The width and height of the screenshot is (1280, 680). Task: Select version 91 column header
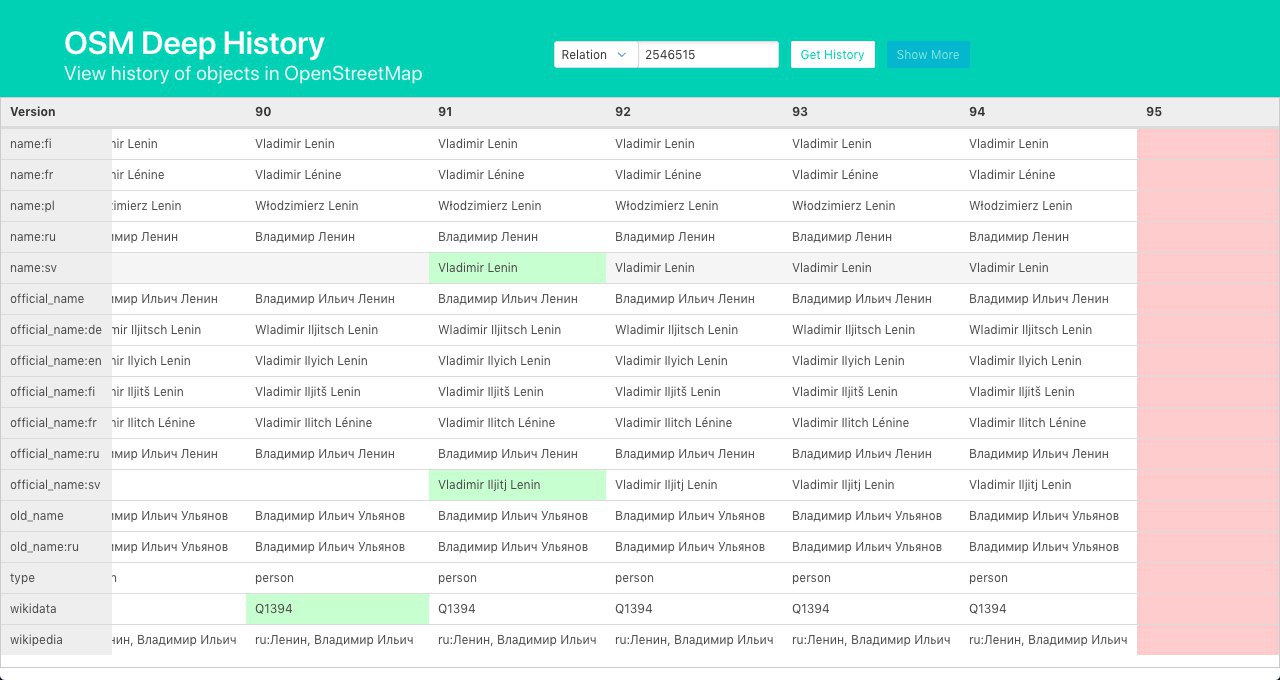click(x=445, y=112)
